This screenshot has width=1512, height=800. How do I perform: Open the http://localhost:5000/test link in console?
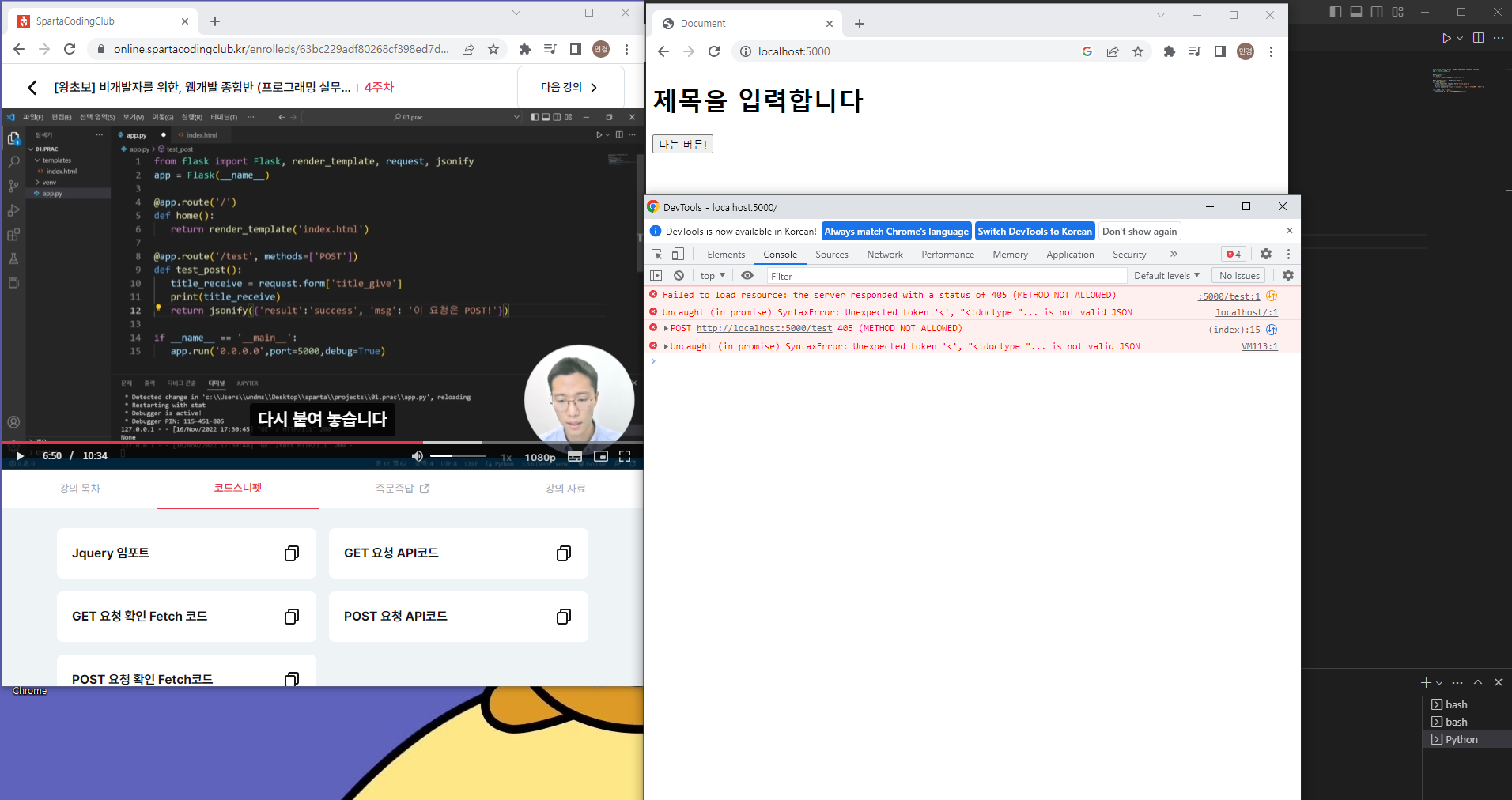pyautogui.click(x=764, y=329)
